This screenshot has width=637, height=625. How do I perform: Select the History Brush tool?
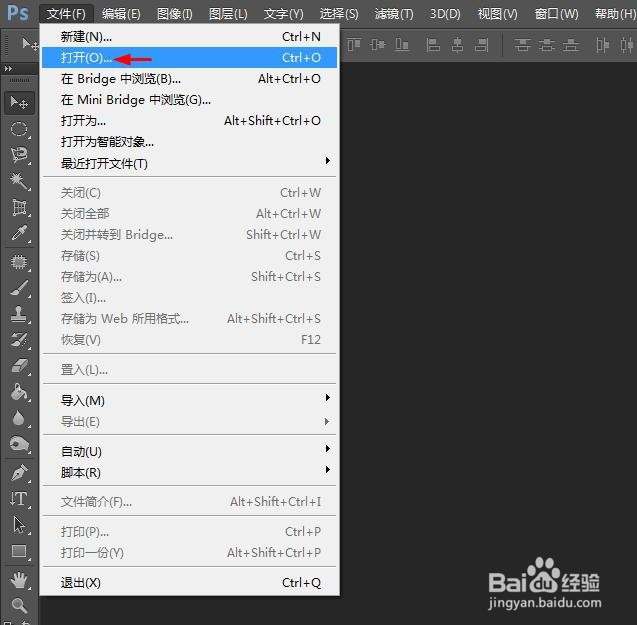[19, 340]
